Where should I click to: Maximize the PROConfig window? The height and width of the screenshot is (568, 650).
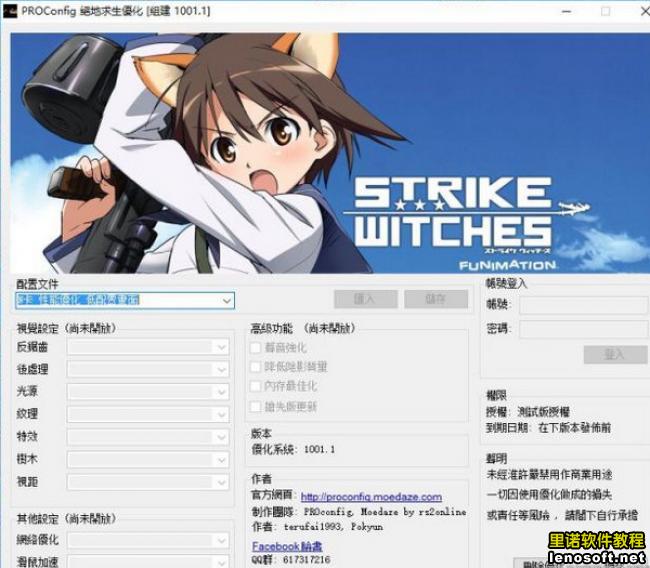pyautogui.click(x=606, y=11)
